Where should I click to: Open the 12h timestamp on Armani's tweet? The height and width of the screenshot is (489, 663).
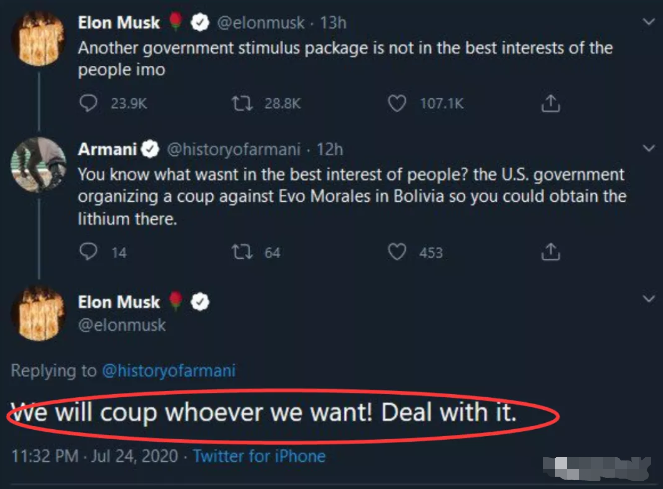329,150
